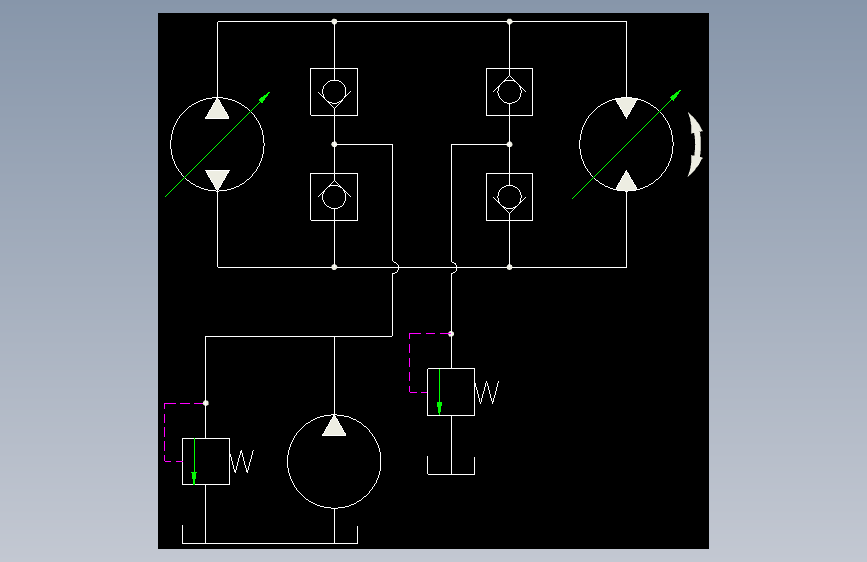Image resolution: width=867 pixels, height=562 pixels.
Task: Select the lower-left check valve symbol
Action: [x=334, y=197]
